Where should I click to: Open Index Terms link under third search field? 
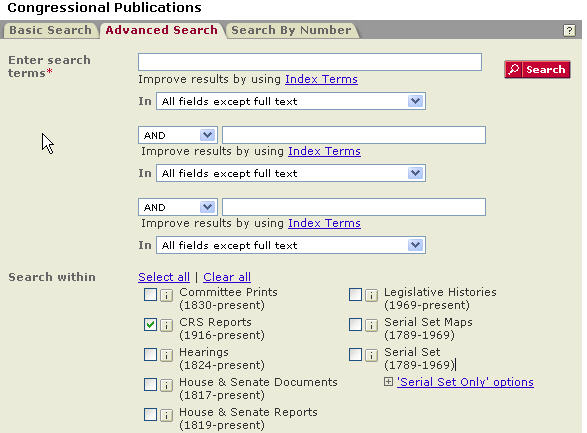[324, 223]
